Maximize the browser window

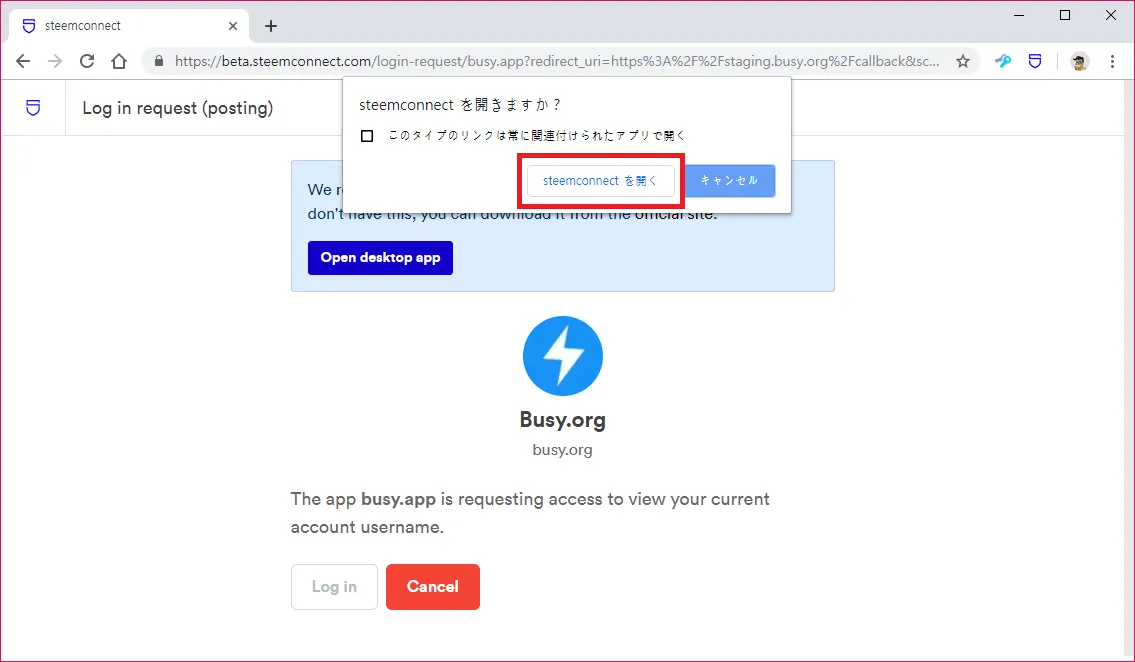click(1065, 15)
